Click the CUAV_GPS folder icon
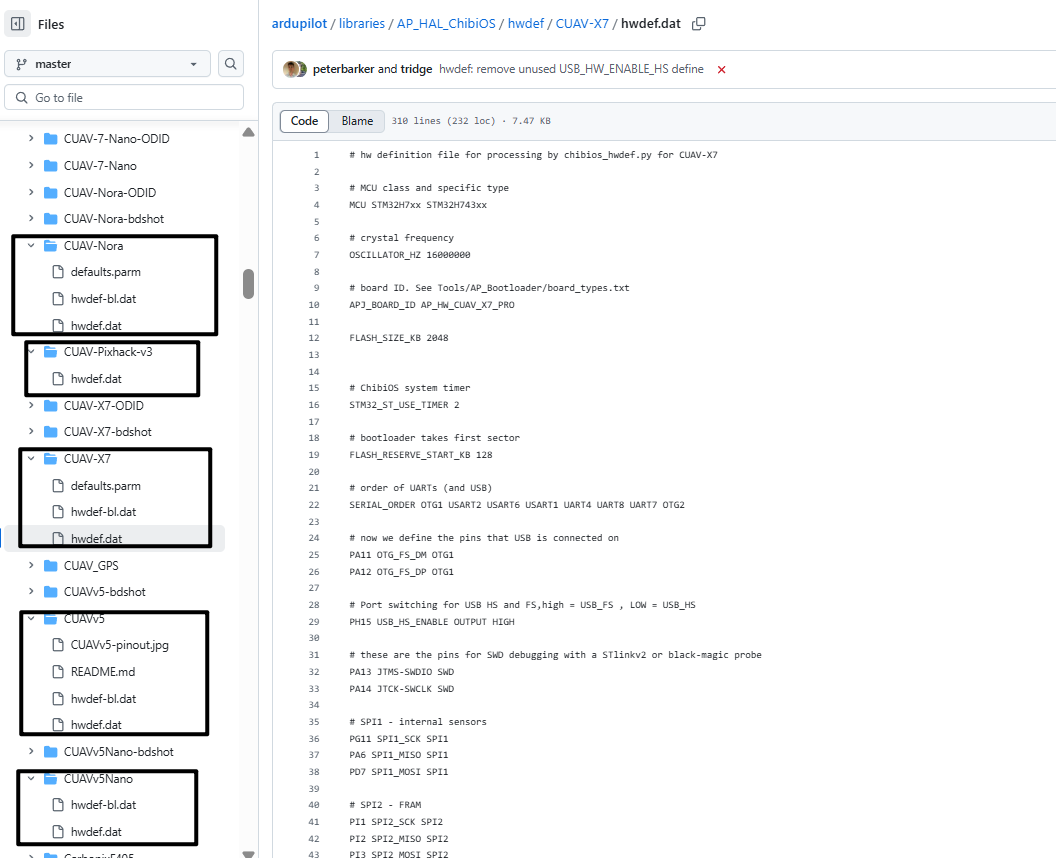1056x858 pixels. [50, 566]
